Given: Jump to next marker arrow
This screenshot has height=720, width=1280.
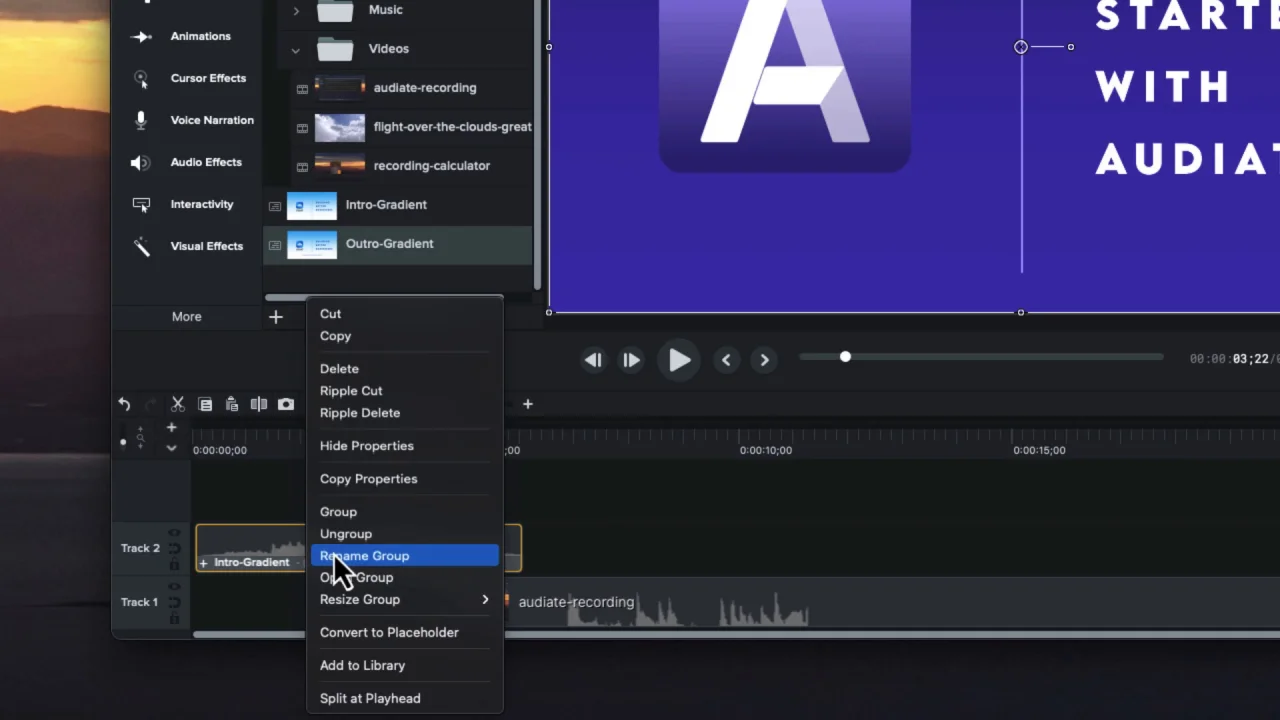Looking at the screenshot, I should [764, 360].
